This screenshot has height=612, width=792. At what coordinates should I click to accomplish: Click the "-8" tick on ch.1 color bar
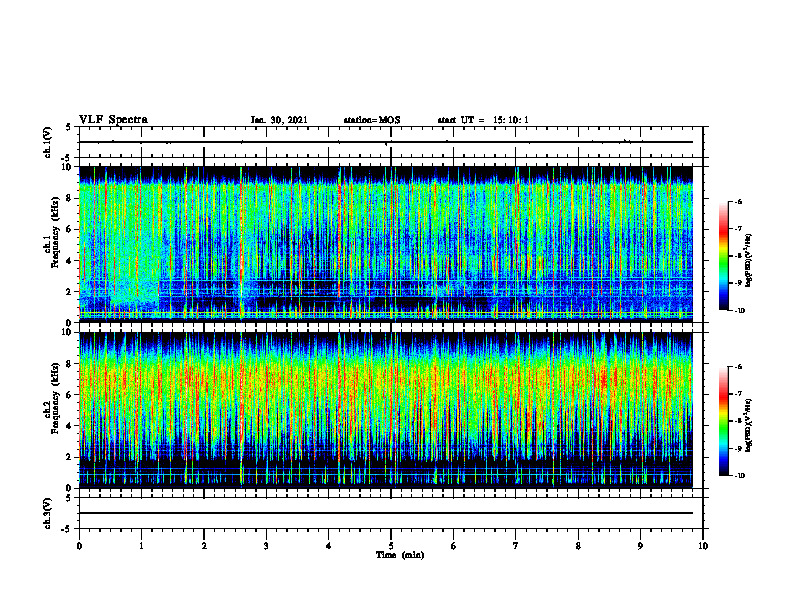point(739,256)
